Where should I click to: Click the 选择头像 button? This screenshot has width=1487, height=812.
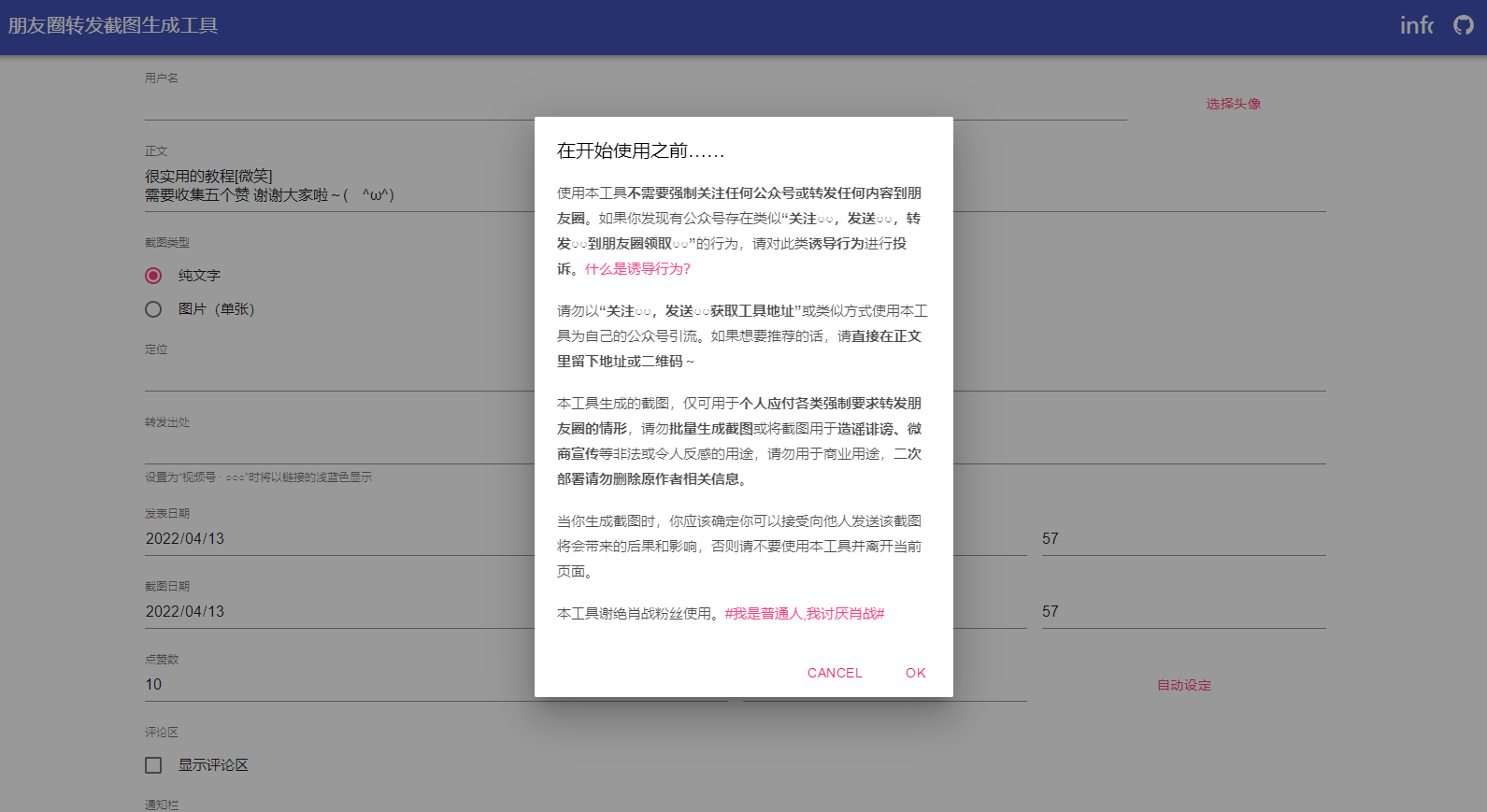pos(1233,104)
